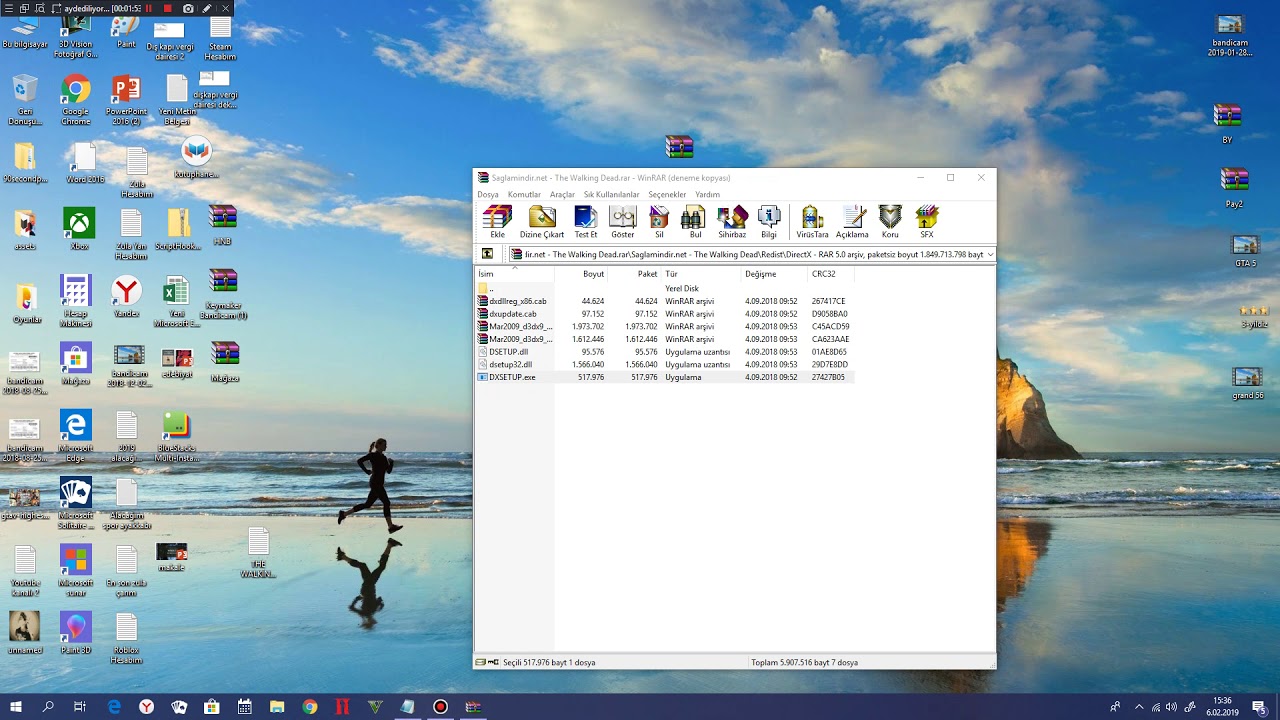
Task: Click the Bilgi (Info) toolbar icon
Action: coord(769,221)
